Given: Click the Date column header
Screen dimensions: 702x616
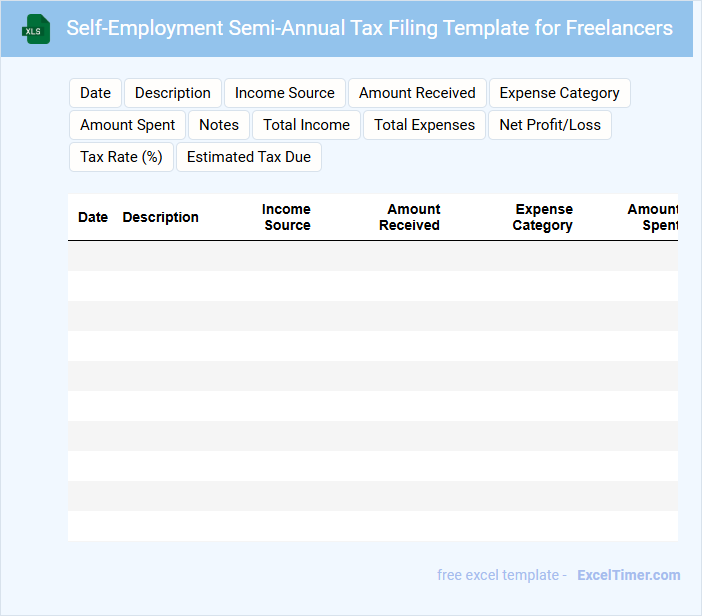Looking at the screenshot, I should 93,217.
